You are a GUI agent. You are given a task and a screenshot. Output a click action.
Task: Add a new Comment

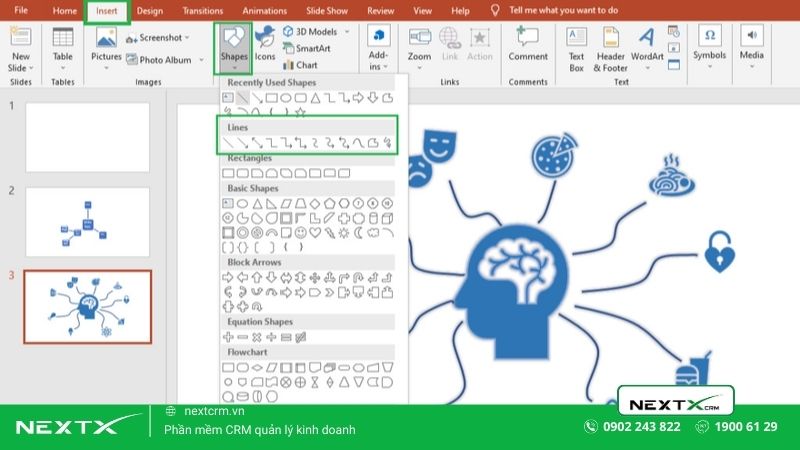click(x=528, y=45)
